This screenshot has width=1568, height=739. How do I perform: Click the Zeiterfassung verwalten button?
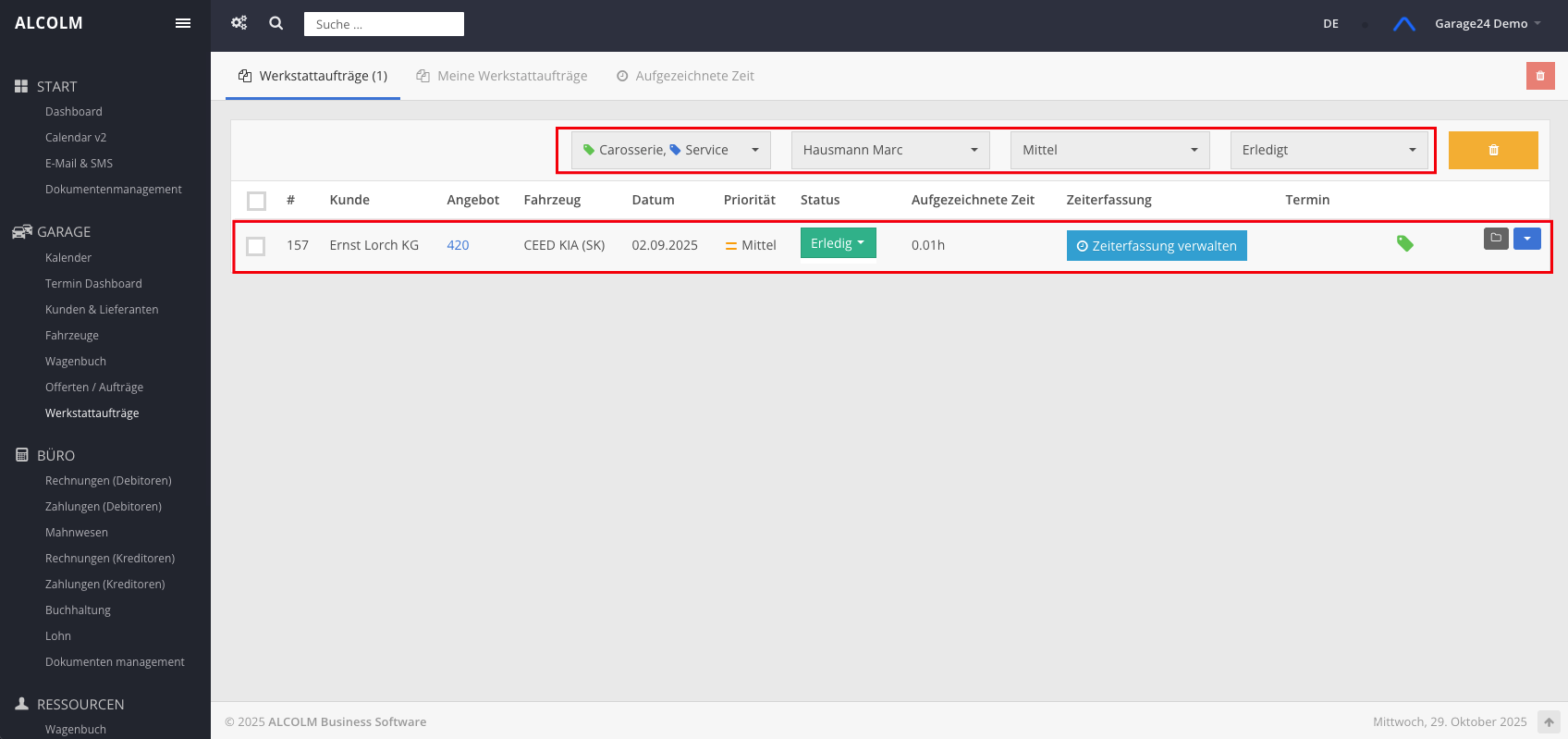[x=1156, y=246]
